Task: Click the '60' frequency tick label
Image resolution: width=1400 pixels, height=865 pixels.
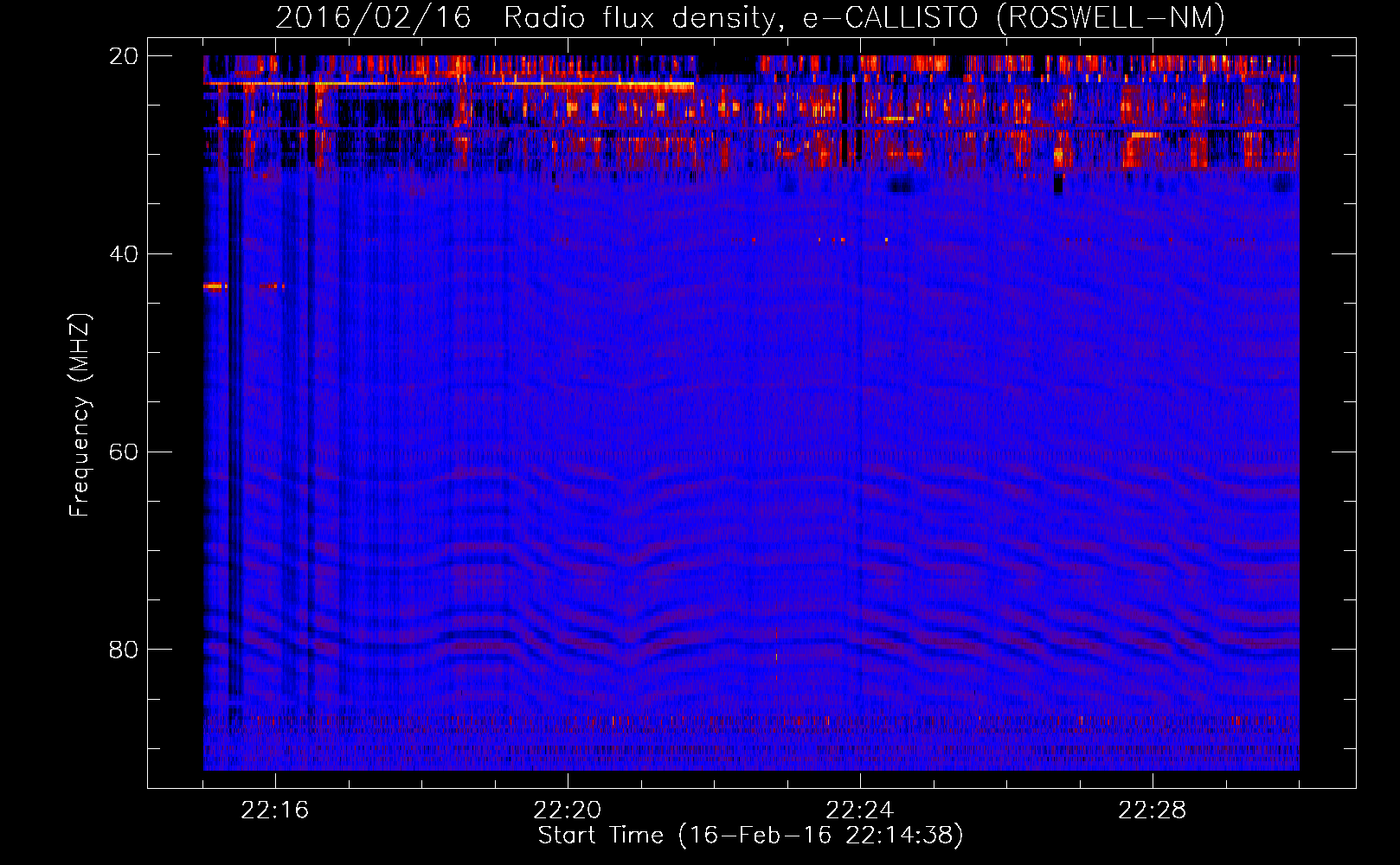Action: tap(124, 452)
